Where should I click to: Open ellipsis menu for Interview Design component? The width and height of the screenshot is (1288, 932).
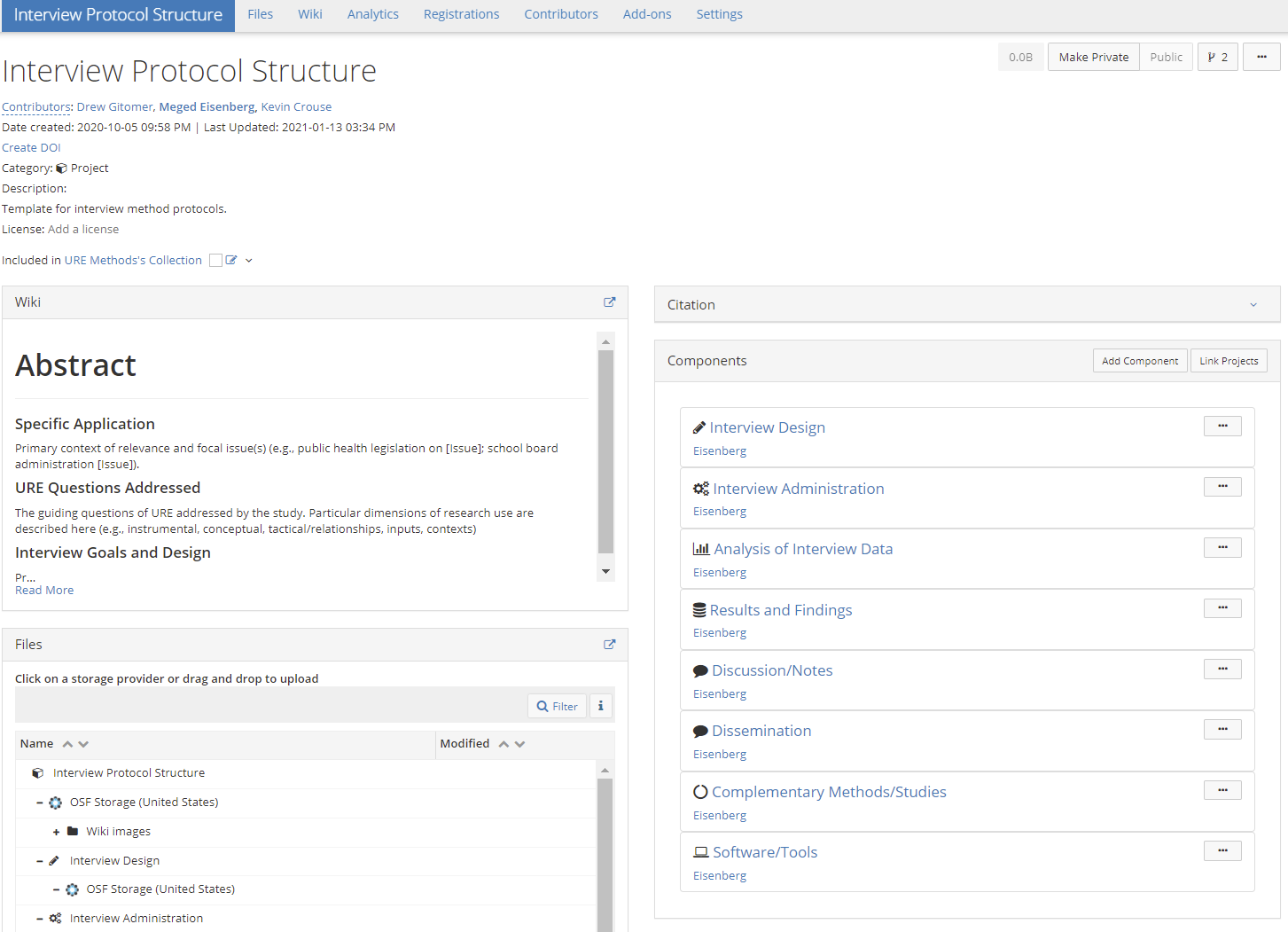pos(1222,427)
